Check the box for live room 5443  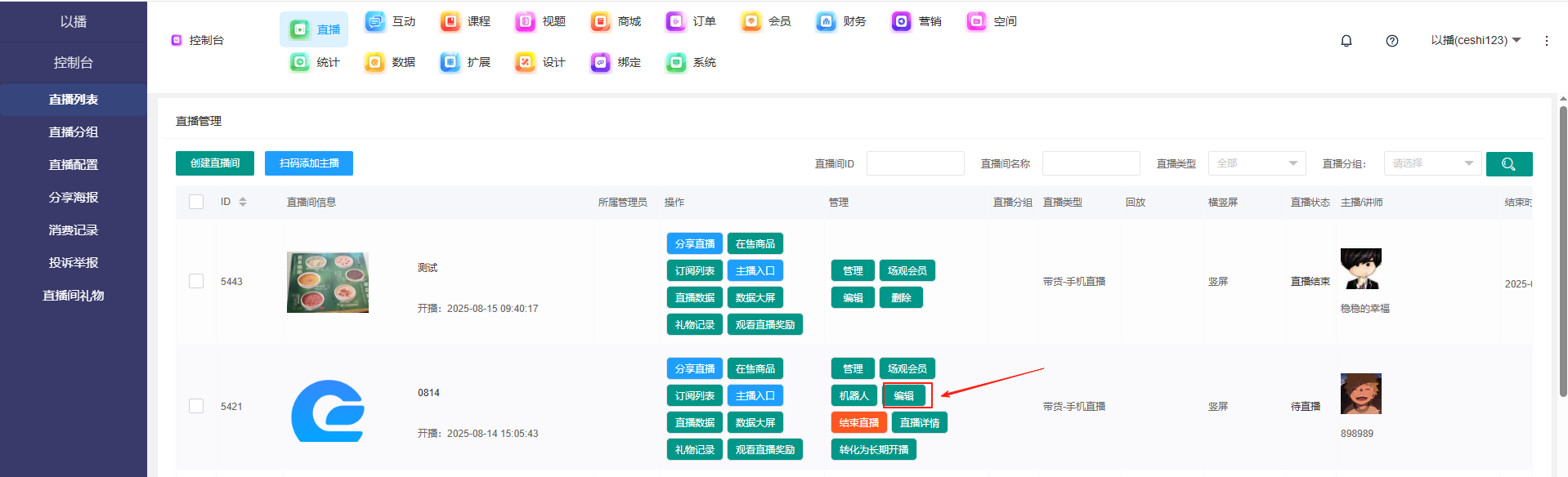[196, 281]
